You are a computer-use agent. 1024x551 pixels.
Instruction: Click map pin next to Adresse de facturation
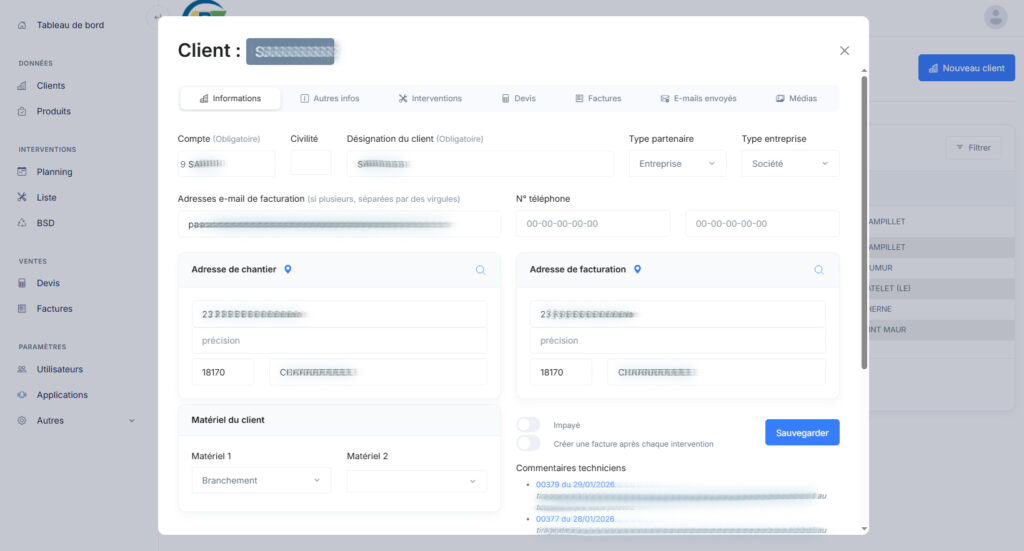[x=637, y=269]
